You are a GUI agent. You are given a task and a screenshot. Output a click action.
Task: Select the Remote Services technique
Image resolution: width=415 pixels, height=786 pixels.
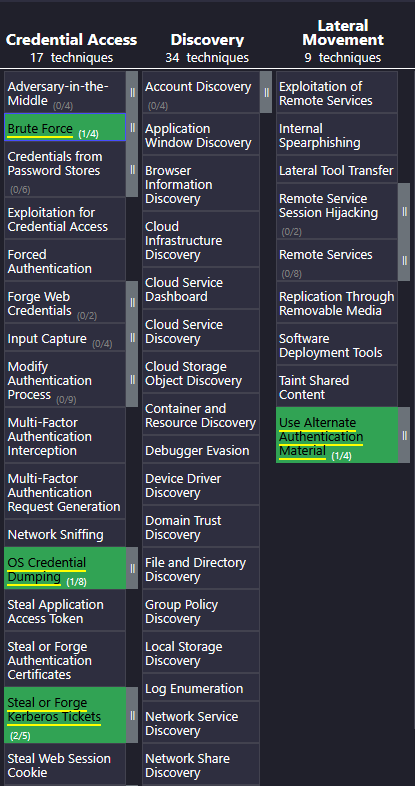pyautogui.click(x=337, y=260)
